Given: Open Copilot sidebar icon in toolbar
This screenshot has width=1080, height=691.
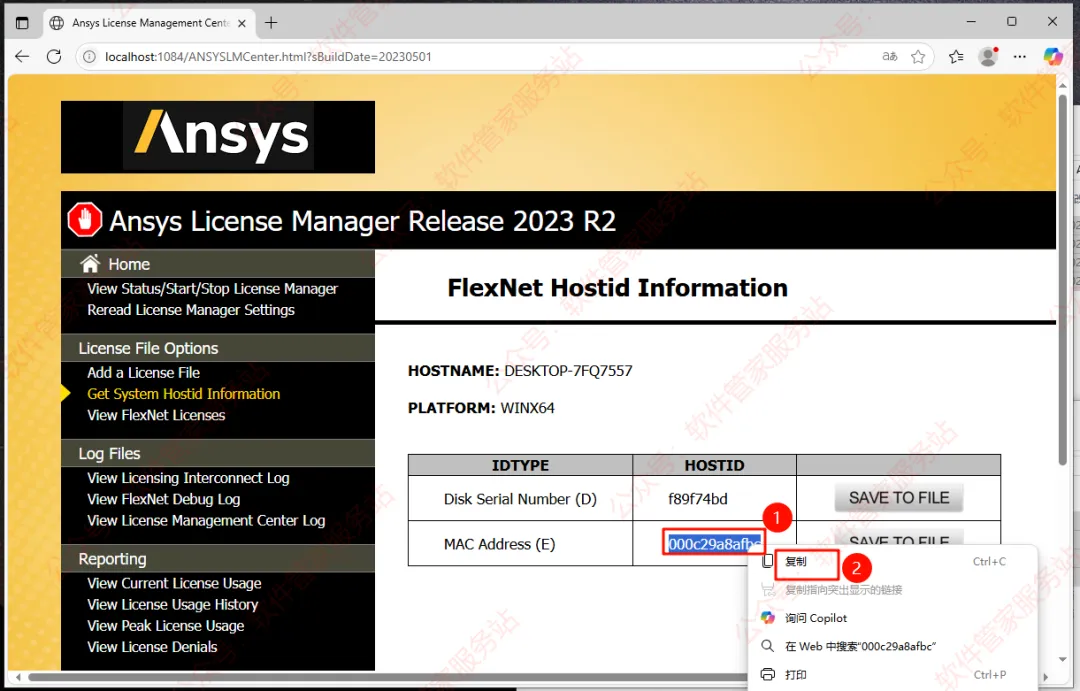Looking at the screenshot, I should tap(1053, 56).
